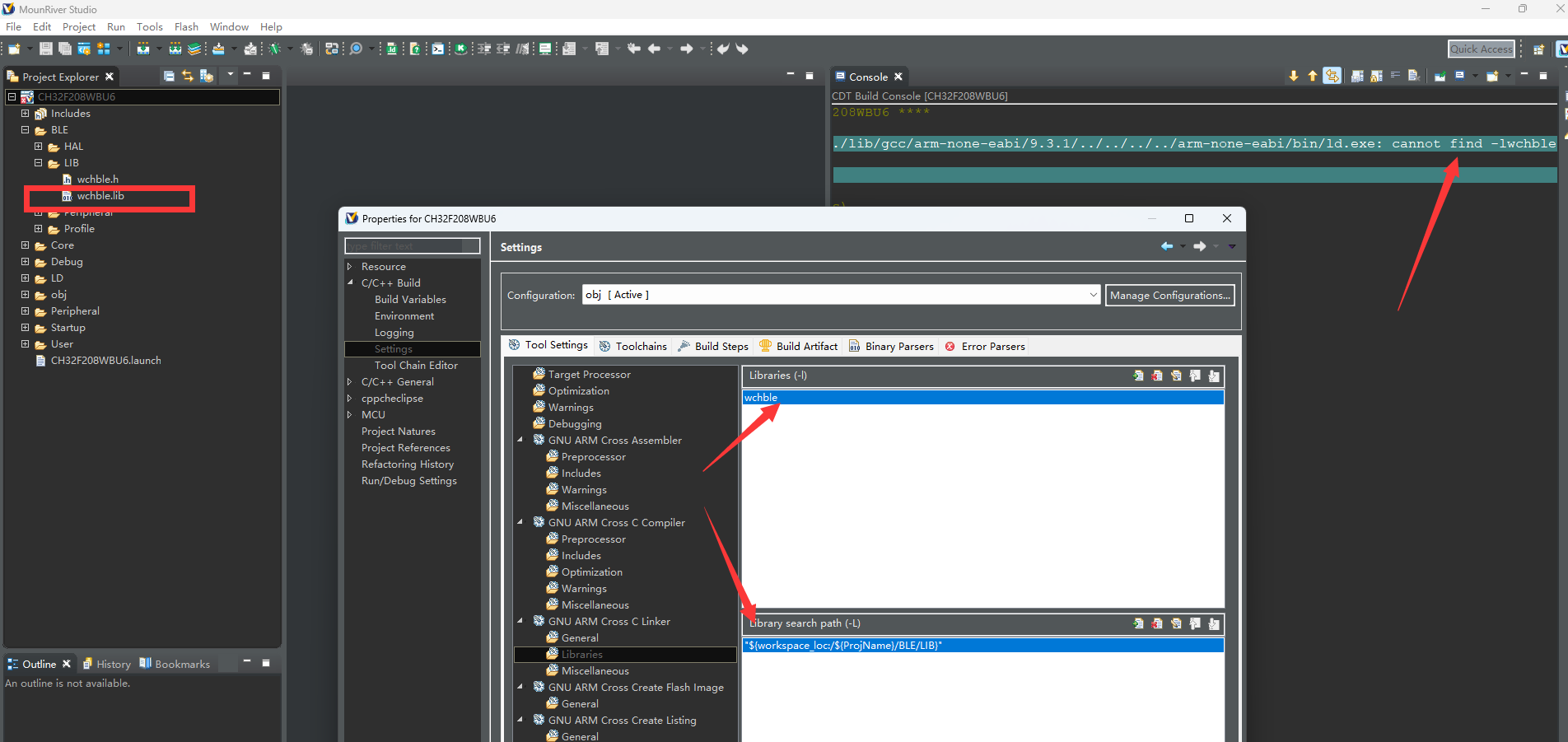1568x742 pixels.
Task: Expand the HAL folder
Action: (38, 147)
